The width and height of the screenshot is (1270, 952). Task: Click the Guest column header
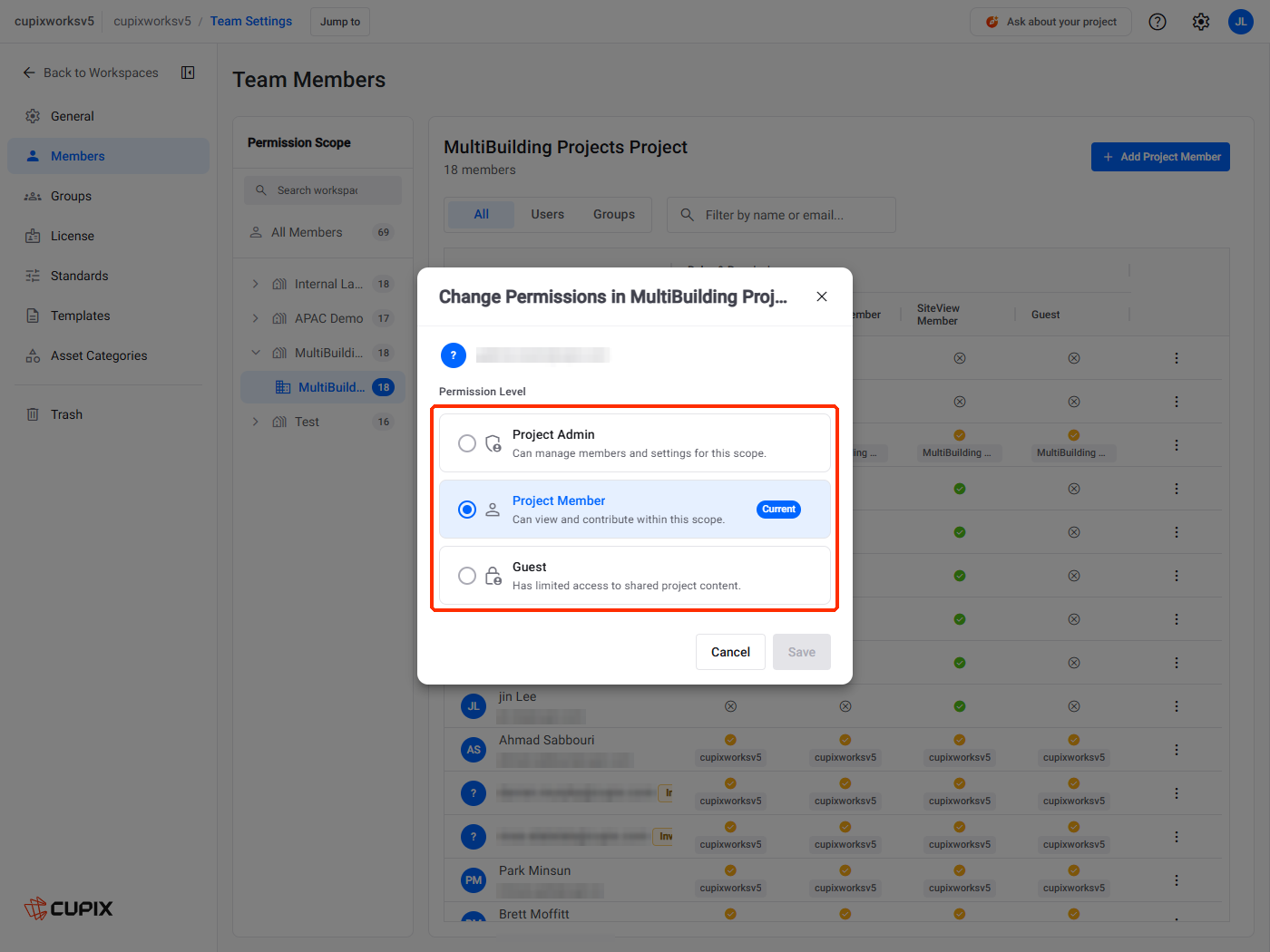pyautogui.click(x=1045, y=315)
